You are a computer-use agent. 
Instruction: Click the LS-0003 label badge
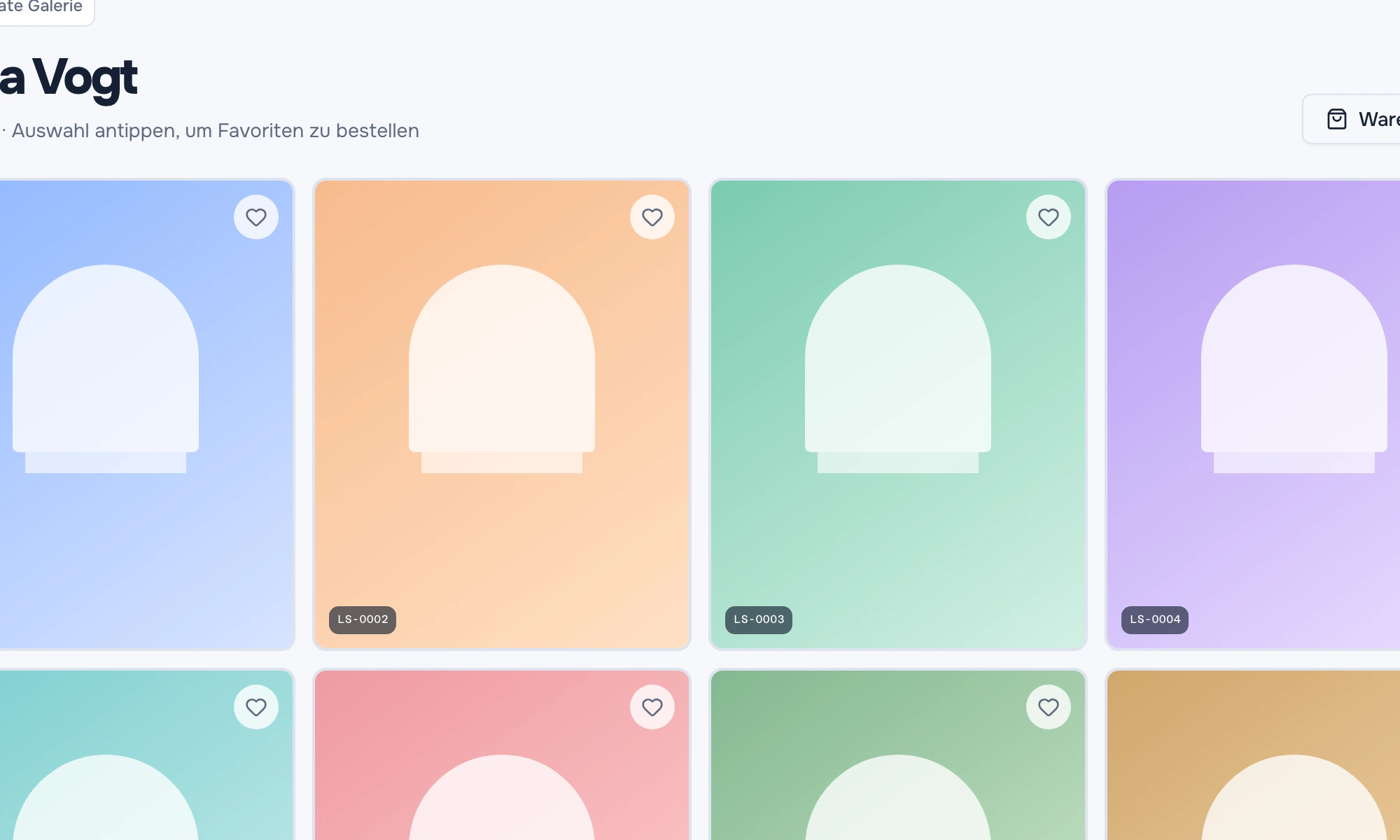(x=759, y=619)
